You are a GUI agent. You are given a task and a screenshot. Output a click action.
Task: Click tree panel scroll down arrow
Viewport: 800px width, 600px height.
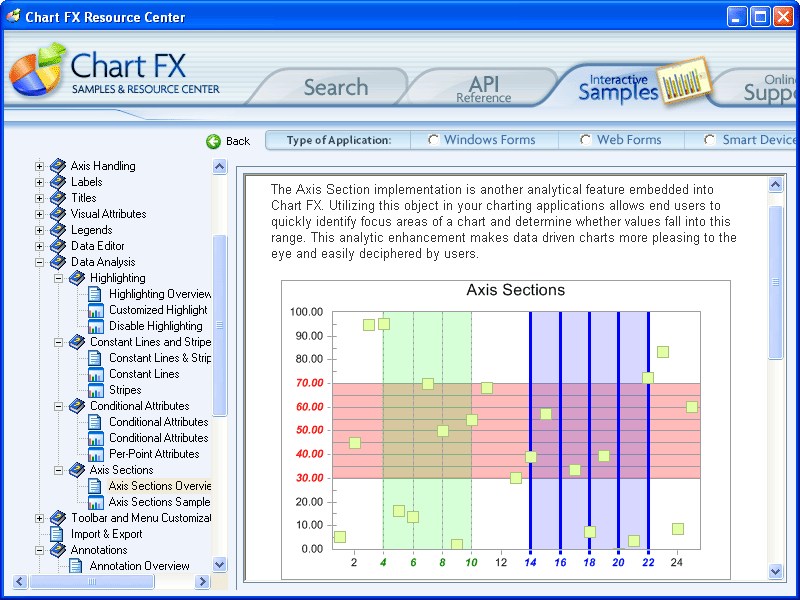pos(219,564)
